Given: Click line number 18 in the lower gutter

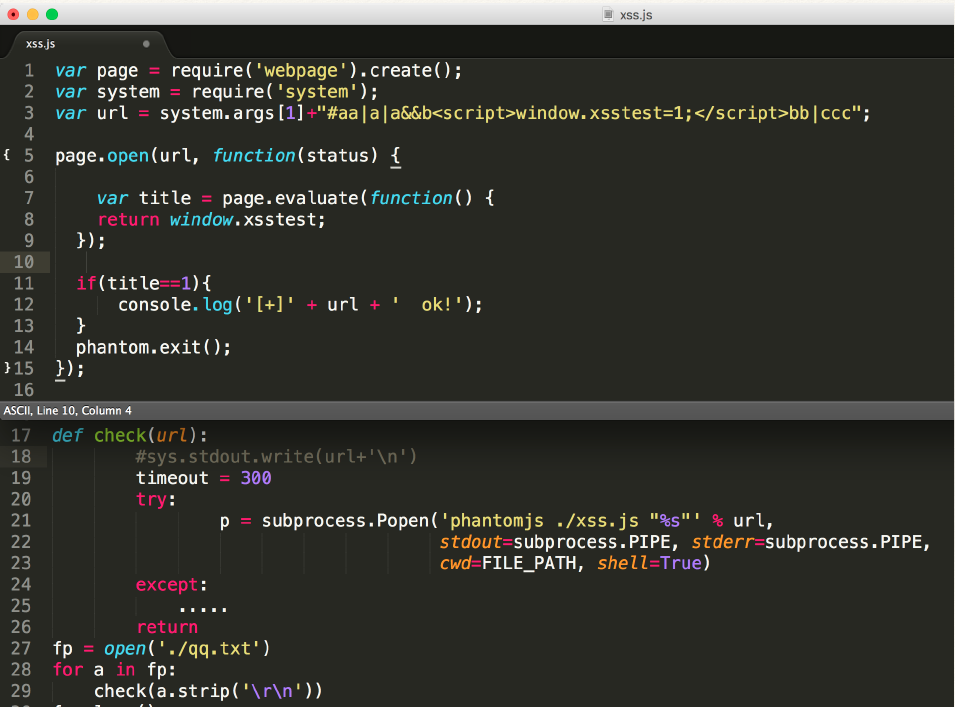Looking at the screenshot, I should pyautogui.click(x=21, y=456).
